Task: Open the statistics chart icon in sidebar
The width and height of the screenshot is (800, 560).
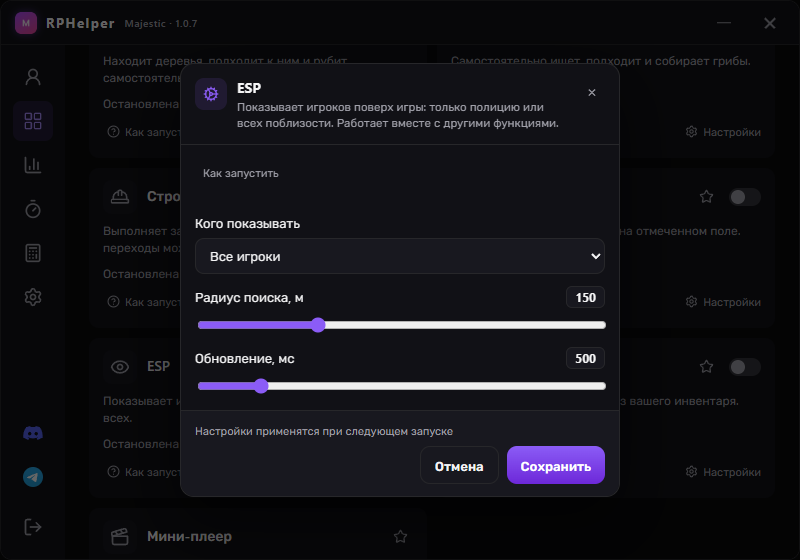Action: [x=33, y=165]
